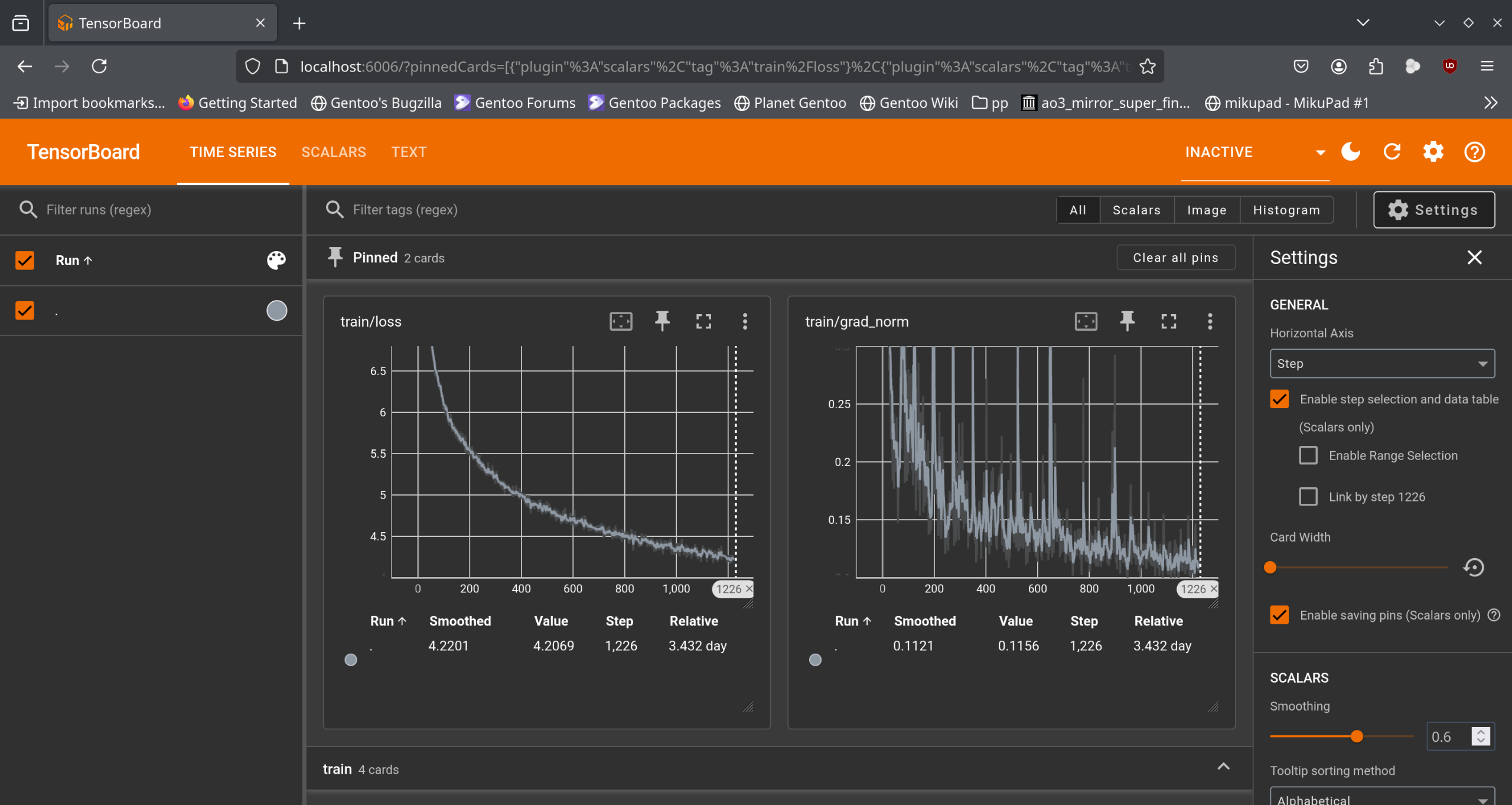Enable Range Selection checkbox
The image size is (1512, 805).
click(1308, 455)
